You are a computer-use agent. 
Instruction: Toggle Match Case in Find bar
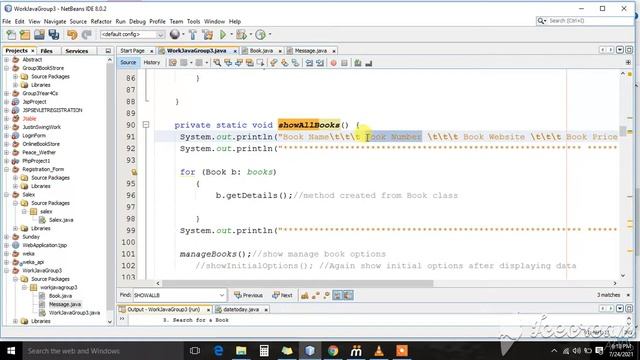pyautogui.click(x=304, y=295)
